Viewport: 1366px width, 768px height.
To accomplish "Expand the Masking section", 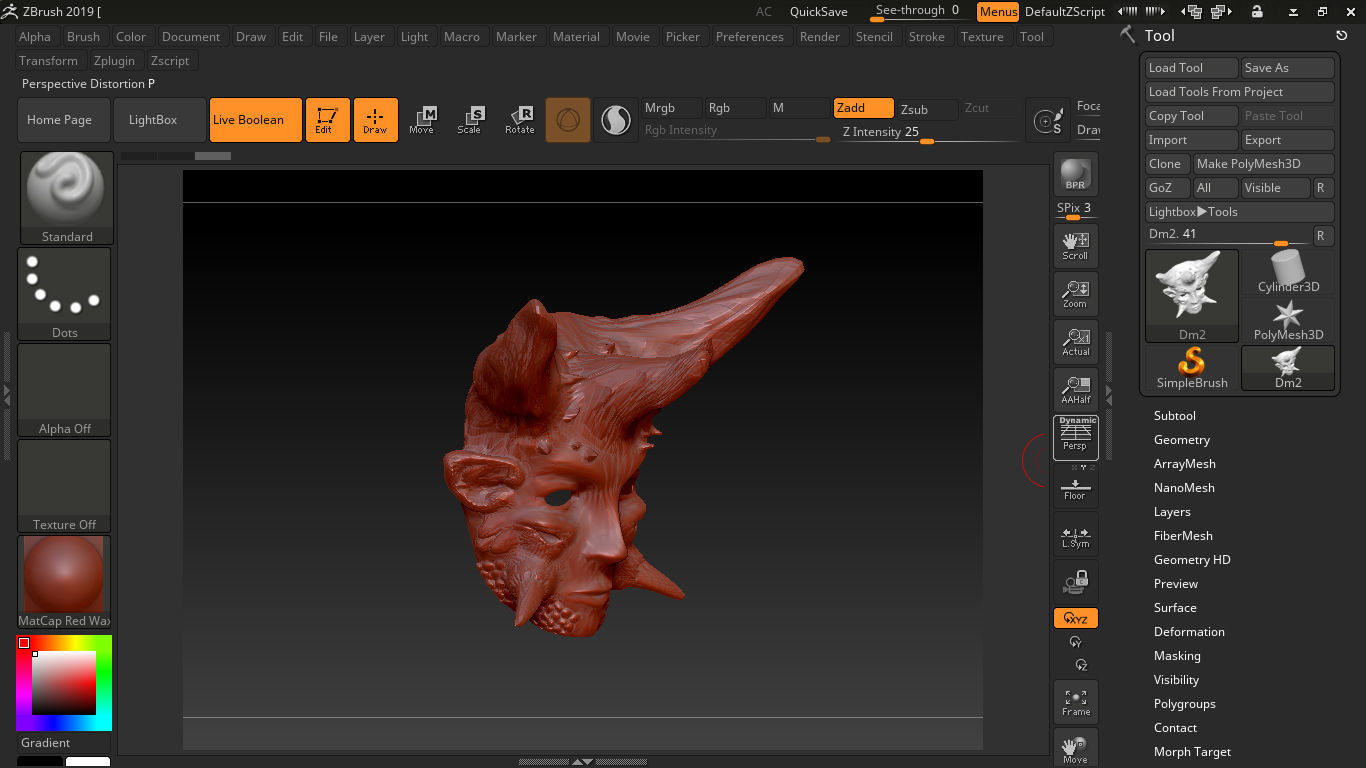I will pyautogui.click(x=1177, y=656).
